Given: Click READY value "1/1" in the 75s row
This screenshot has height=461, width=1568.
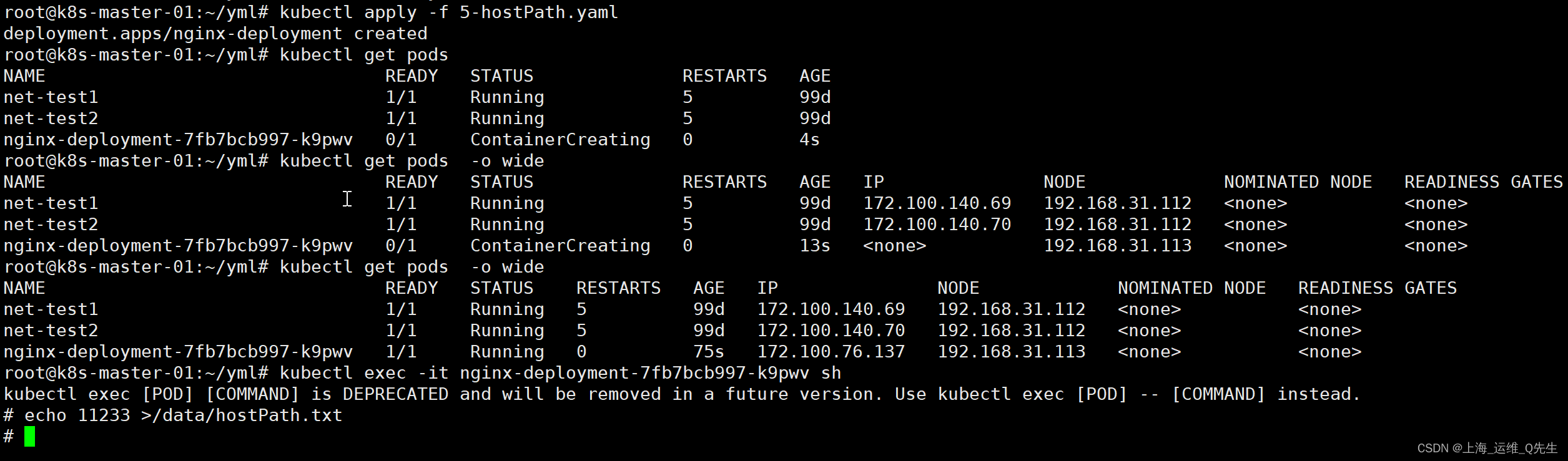Looking at the screenshot, I should 401,352.
